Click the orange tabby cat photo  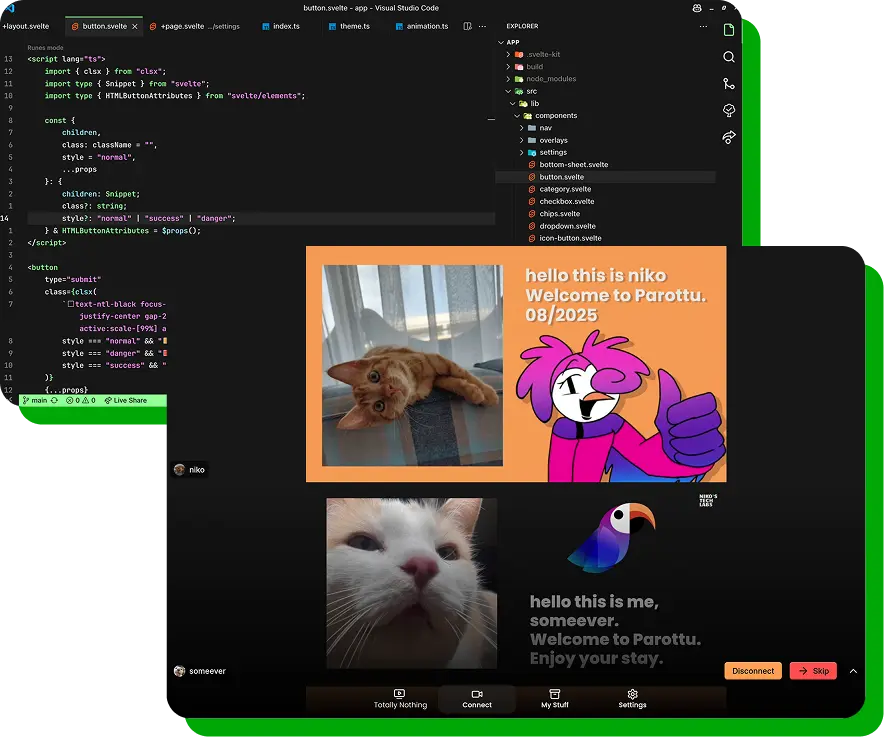click(412, 365)
